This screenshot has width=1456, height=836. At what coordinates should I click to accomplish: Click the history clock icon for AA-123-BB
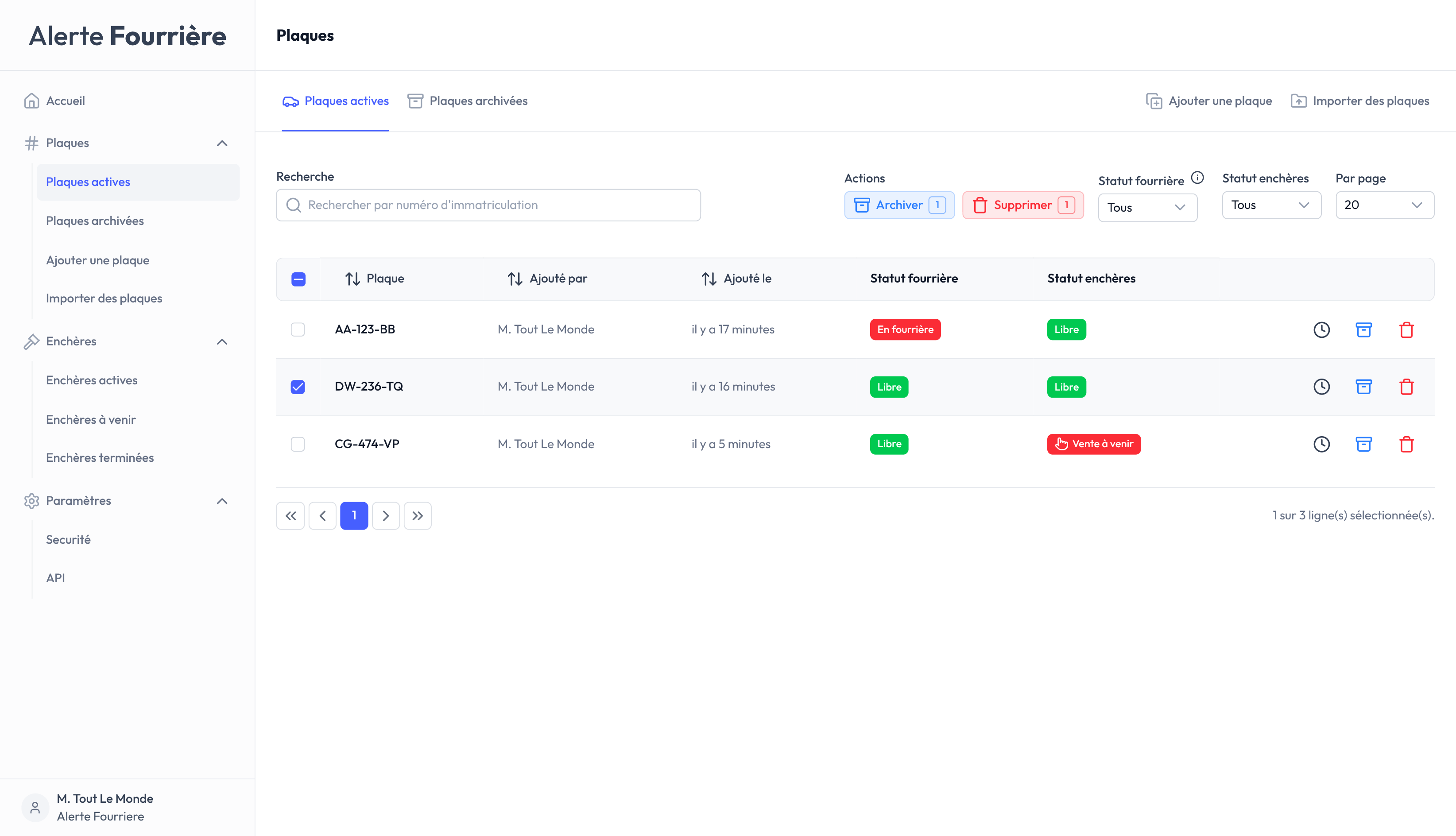pos(1321,329)
